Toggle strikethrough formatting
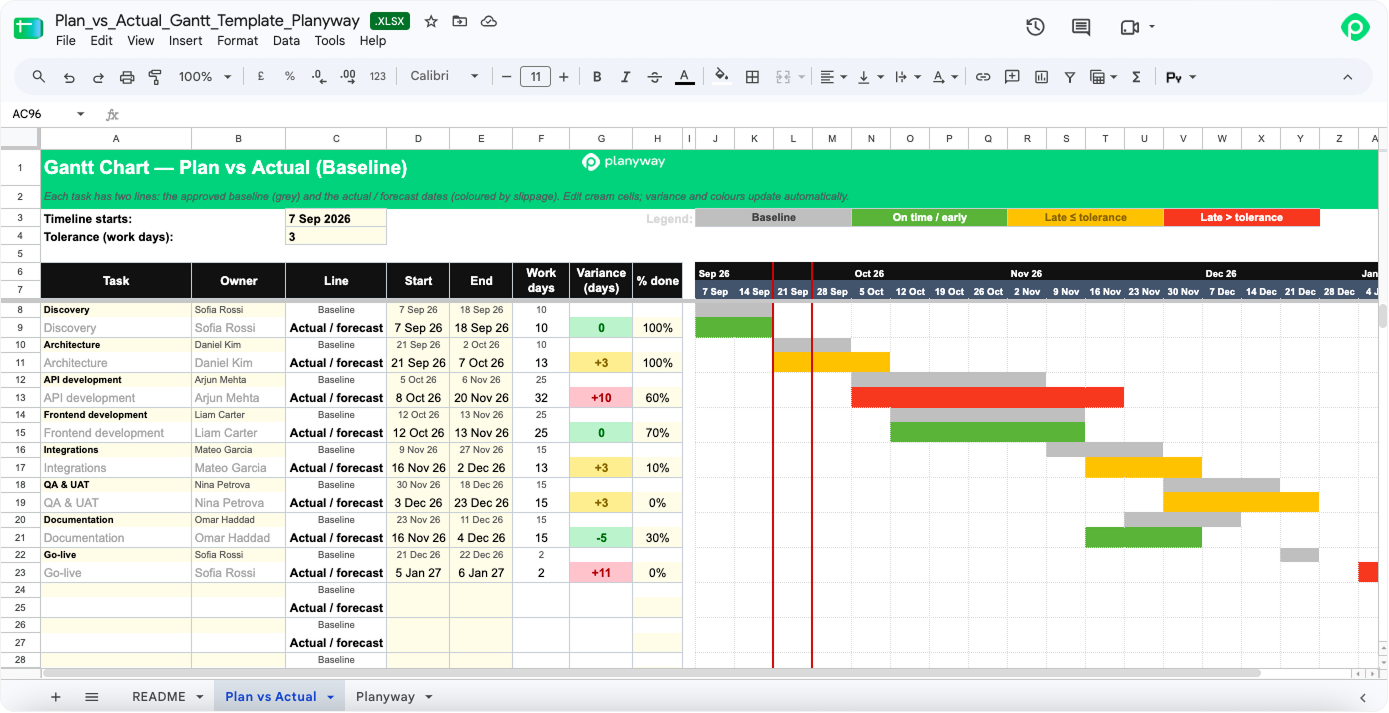This screenshot has height=713, width=1389. point(655,77)
